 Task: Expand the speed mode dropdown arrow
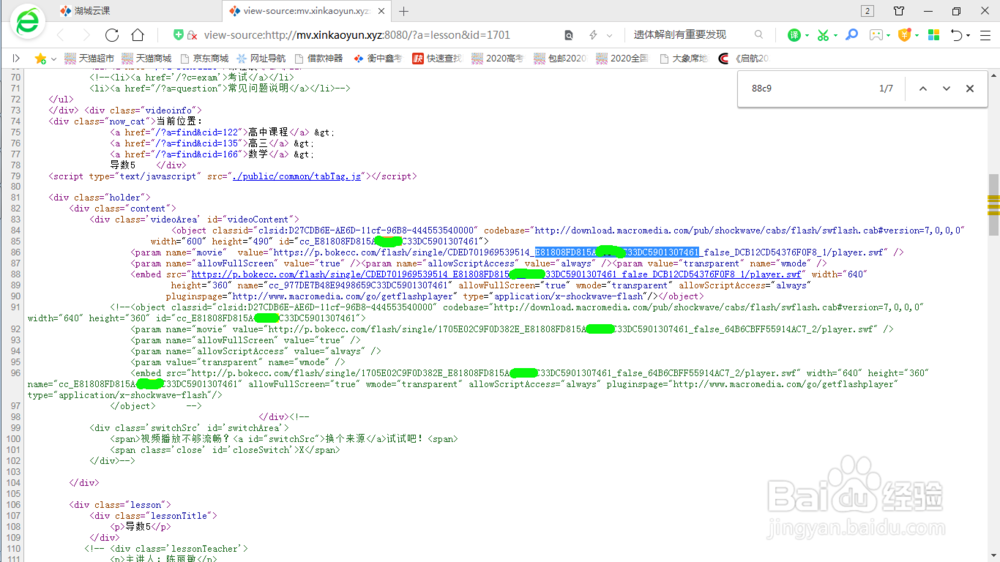click(609, 36)
